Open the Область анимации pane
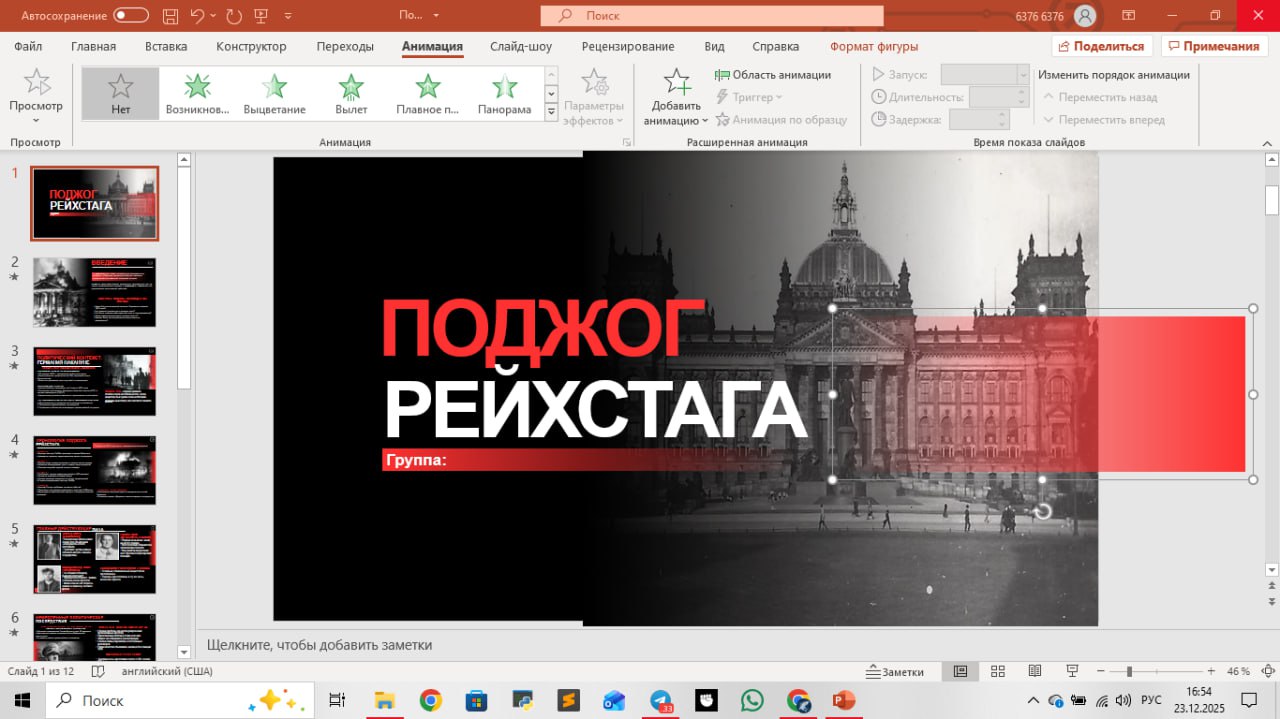This screenshot has width=1280, height=719. (773, 74)
